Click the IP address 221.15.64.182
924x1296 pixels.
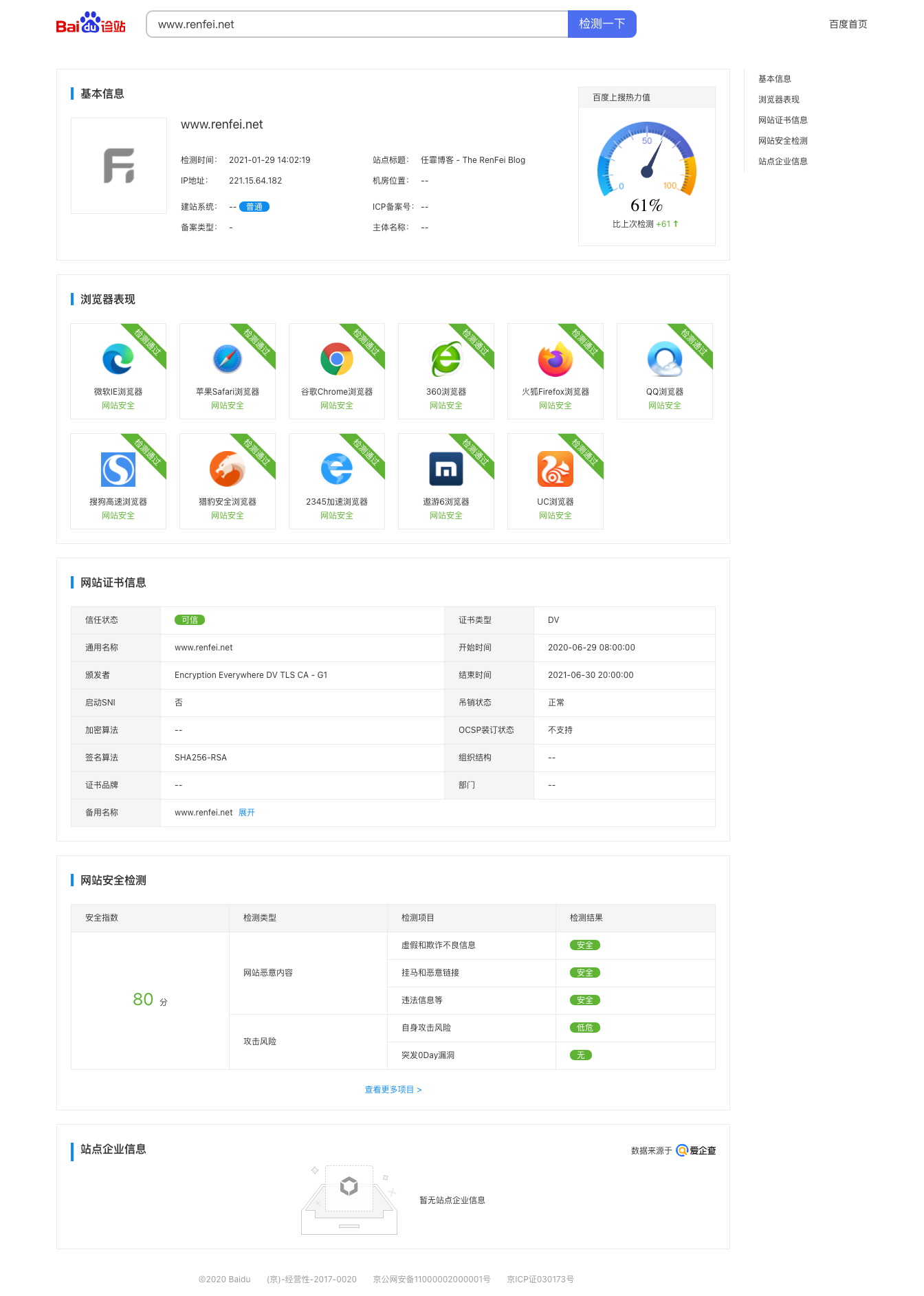point(256,181)
